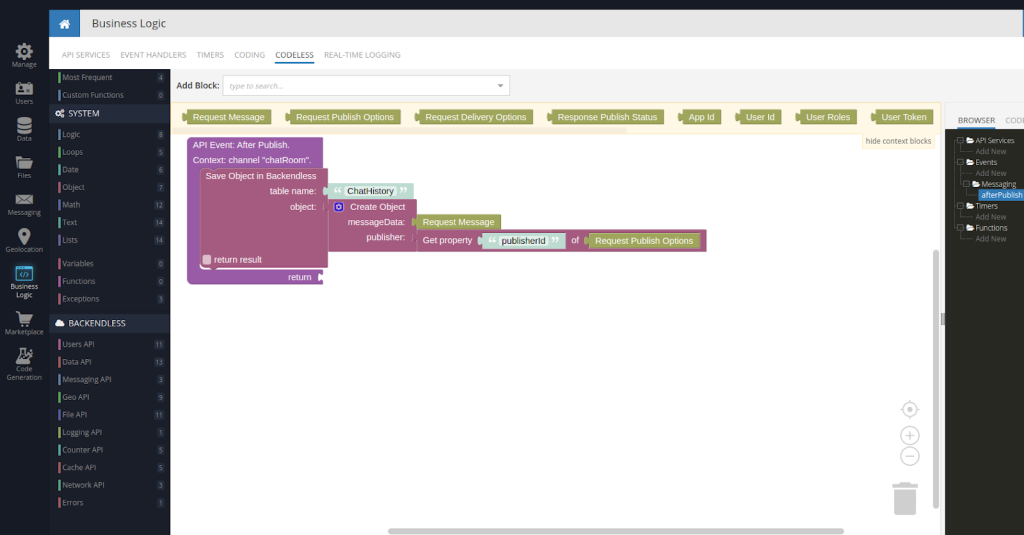Click Add New under Functions
Screen dimensions: 1024x535
coord(991,239)
